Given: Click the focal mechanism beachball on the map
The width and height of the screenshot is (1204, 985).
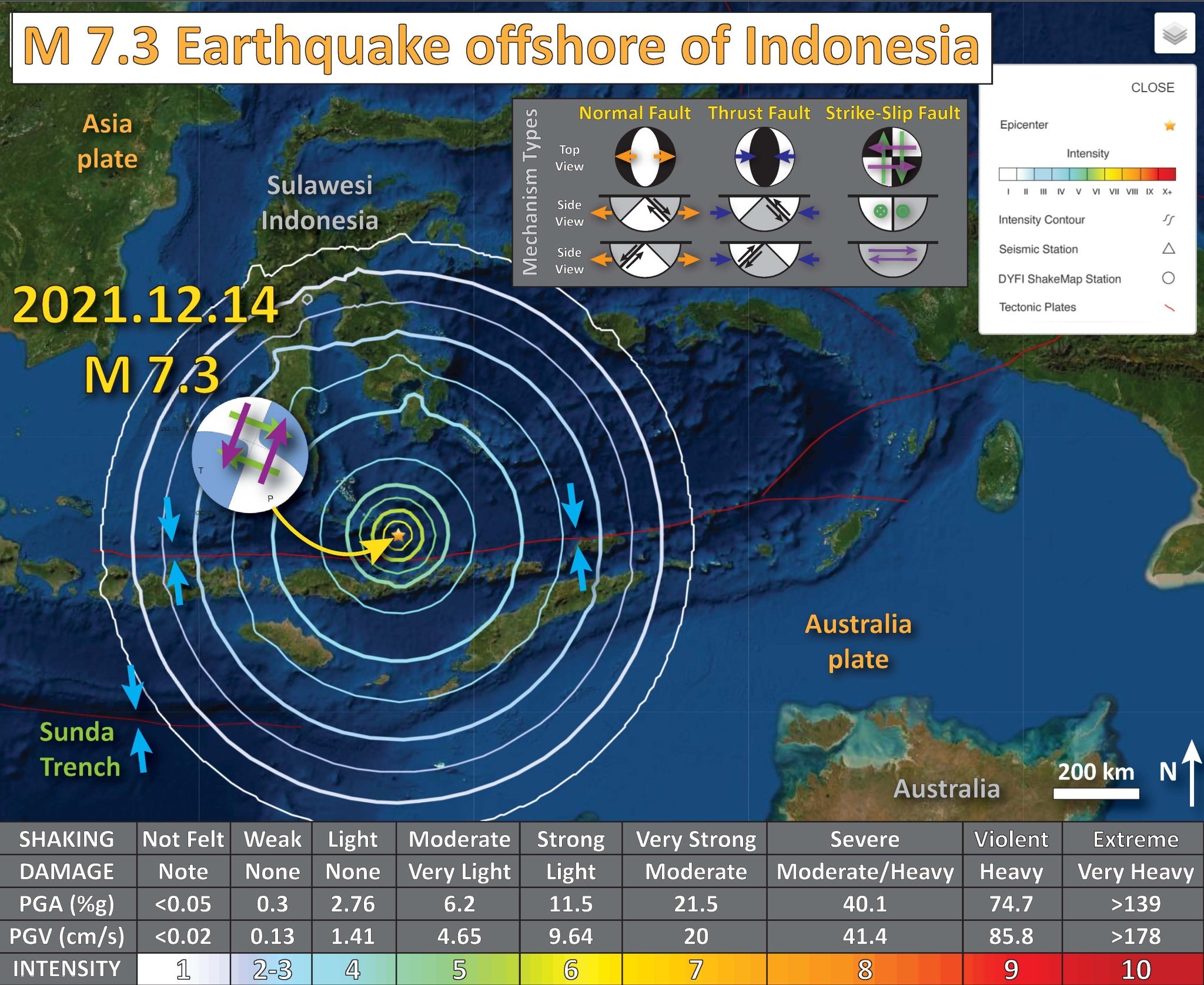Looking at the screenshot, I should [250, 455].
